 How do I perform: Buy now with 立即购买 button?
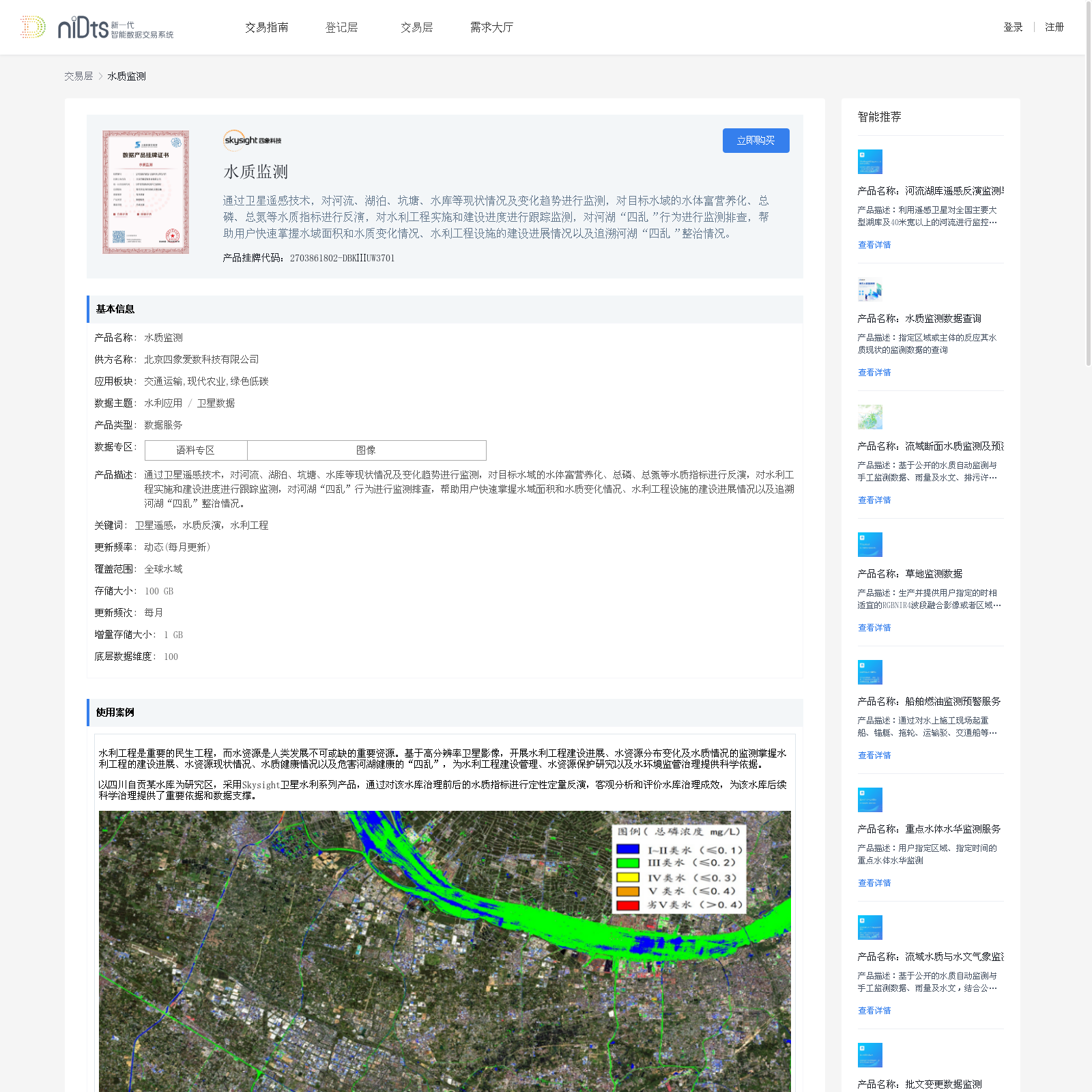point(756,141)
